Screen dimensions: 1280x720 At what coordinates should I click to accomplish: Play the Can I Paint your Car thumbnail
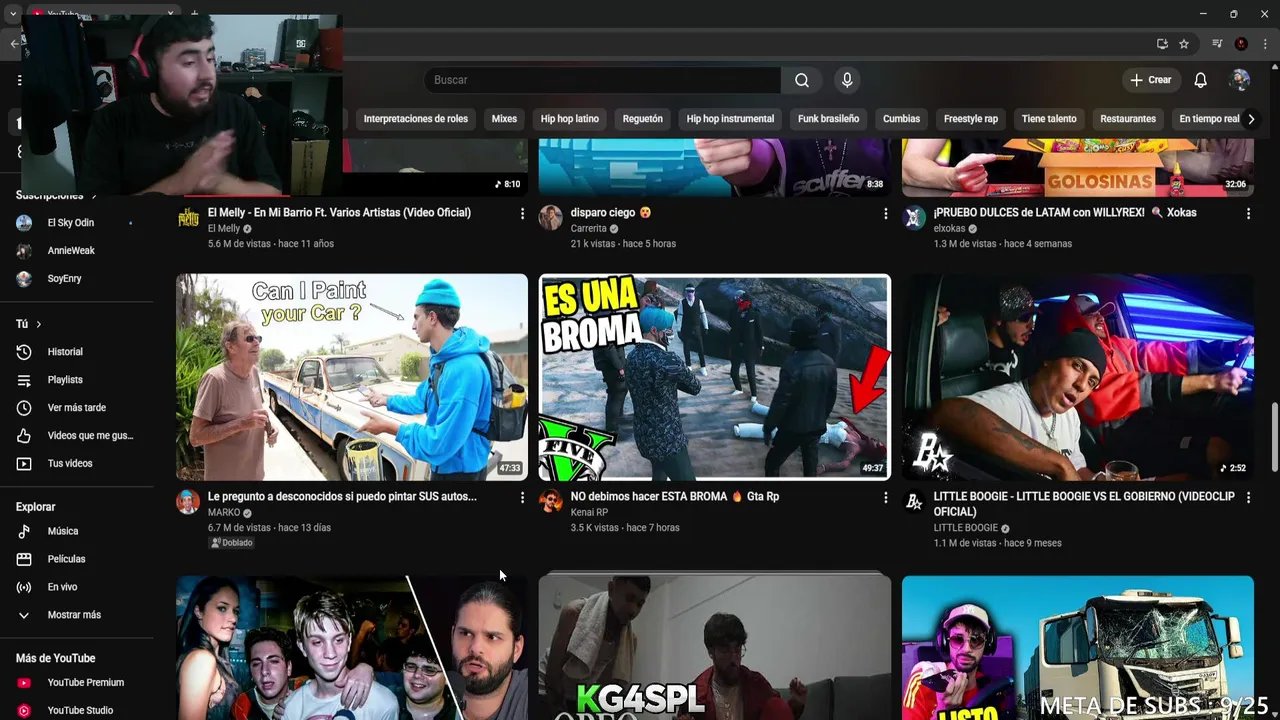pos(352,377)
